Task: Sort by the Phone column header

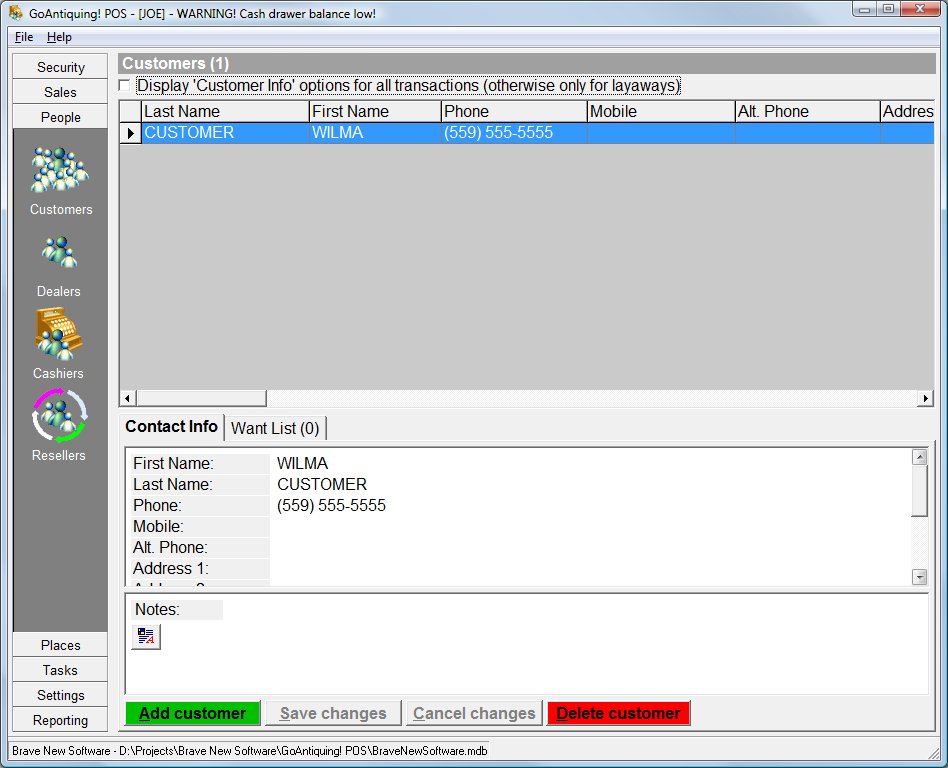Action: [515, 111]
